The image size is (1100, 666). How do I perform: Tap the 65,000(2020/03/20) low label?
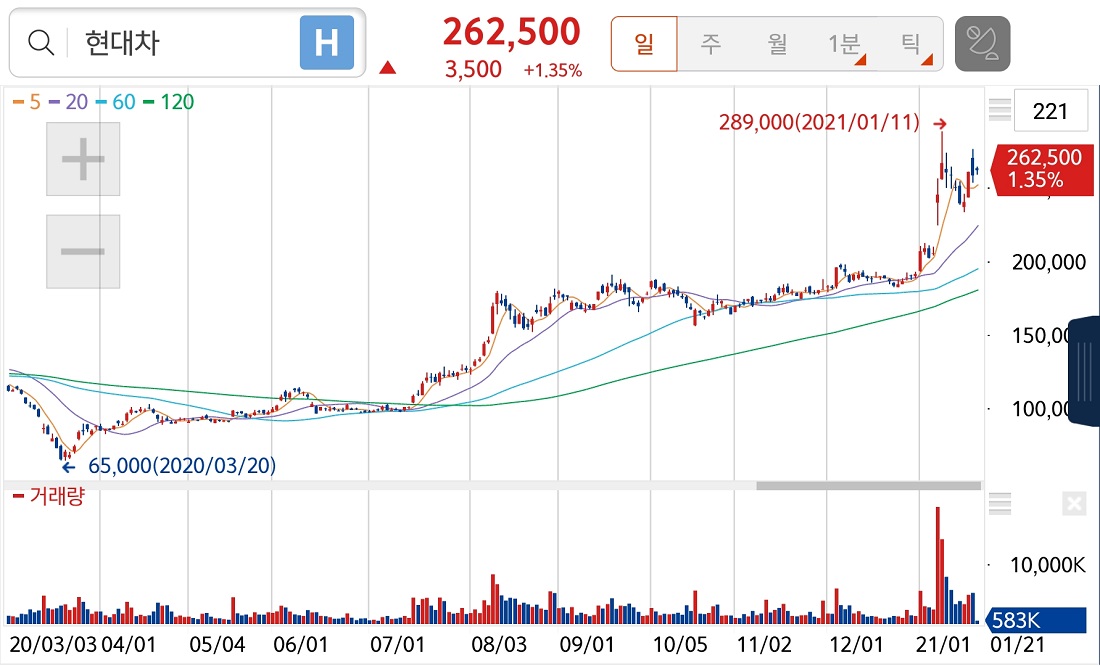(182, 466)
